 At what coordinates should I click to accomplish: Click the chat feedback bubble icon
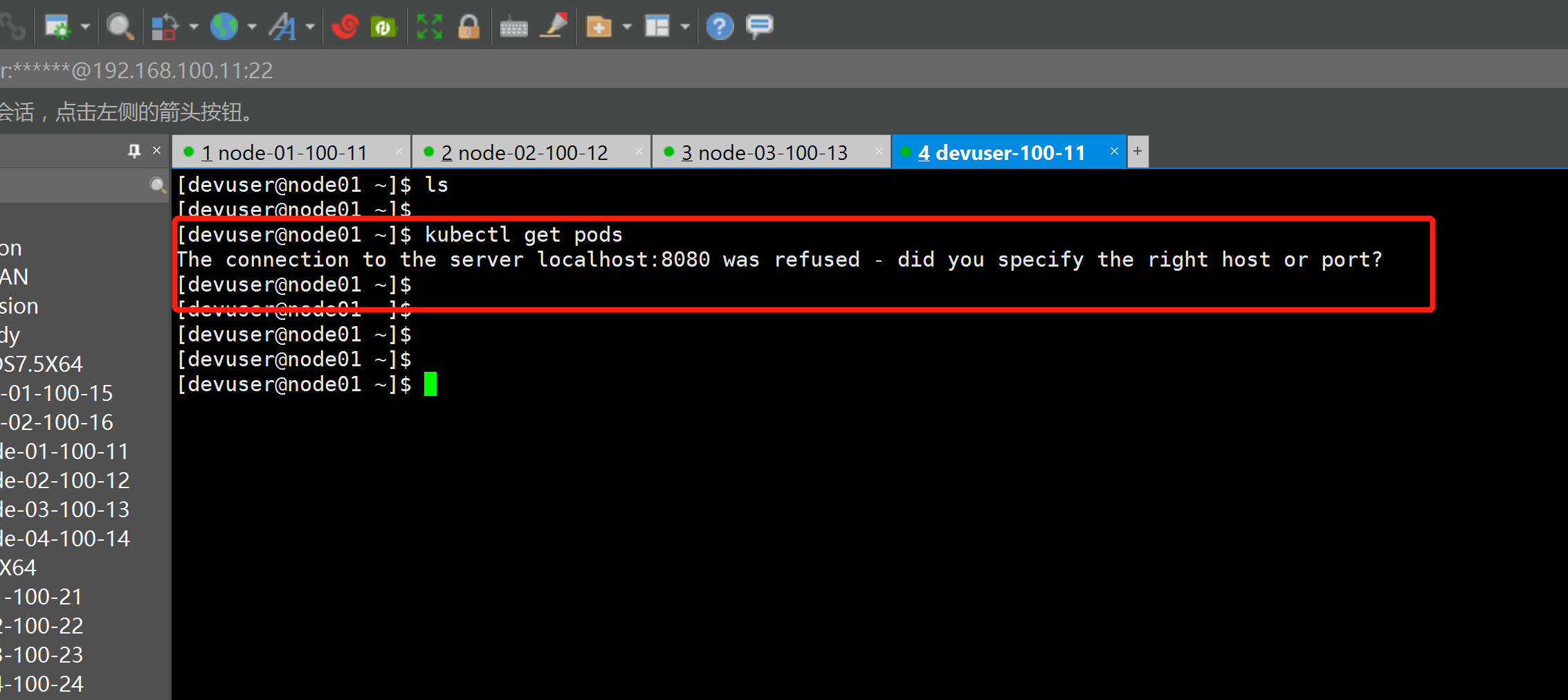pyautogui.click(x=759, y=27)
